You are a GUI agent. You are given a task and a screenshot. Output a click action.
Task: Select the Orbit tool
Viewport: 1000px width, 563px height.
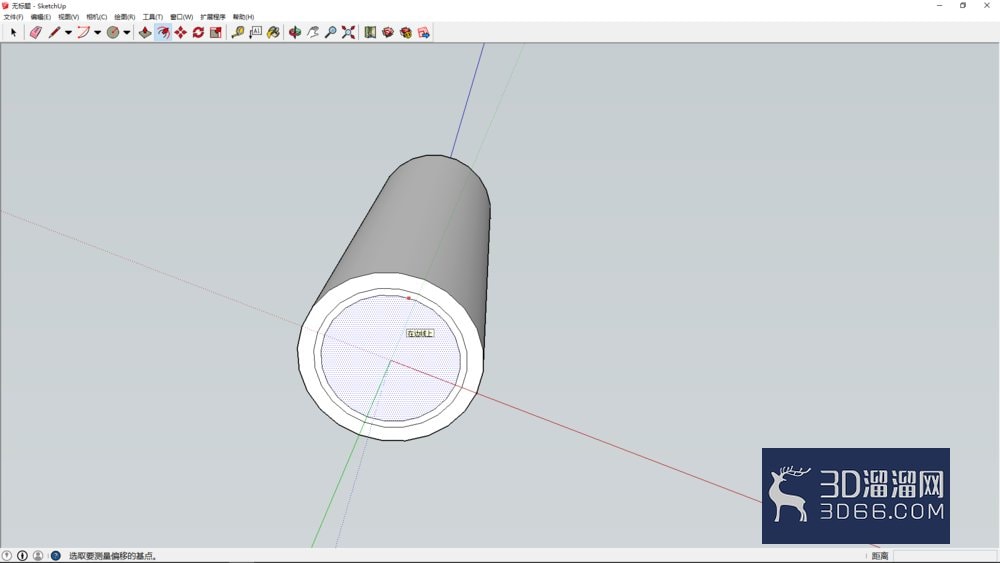click(x=295, y=33)
